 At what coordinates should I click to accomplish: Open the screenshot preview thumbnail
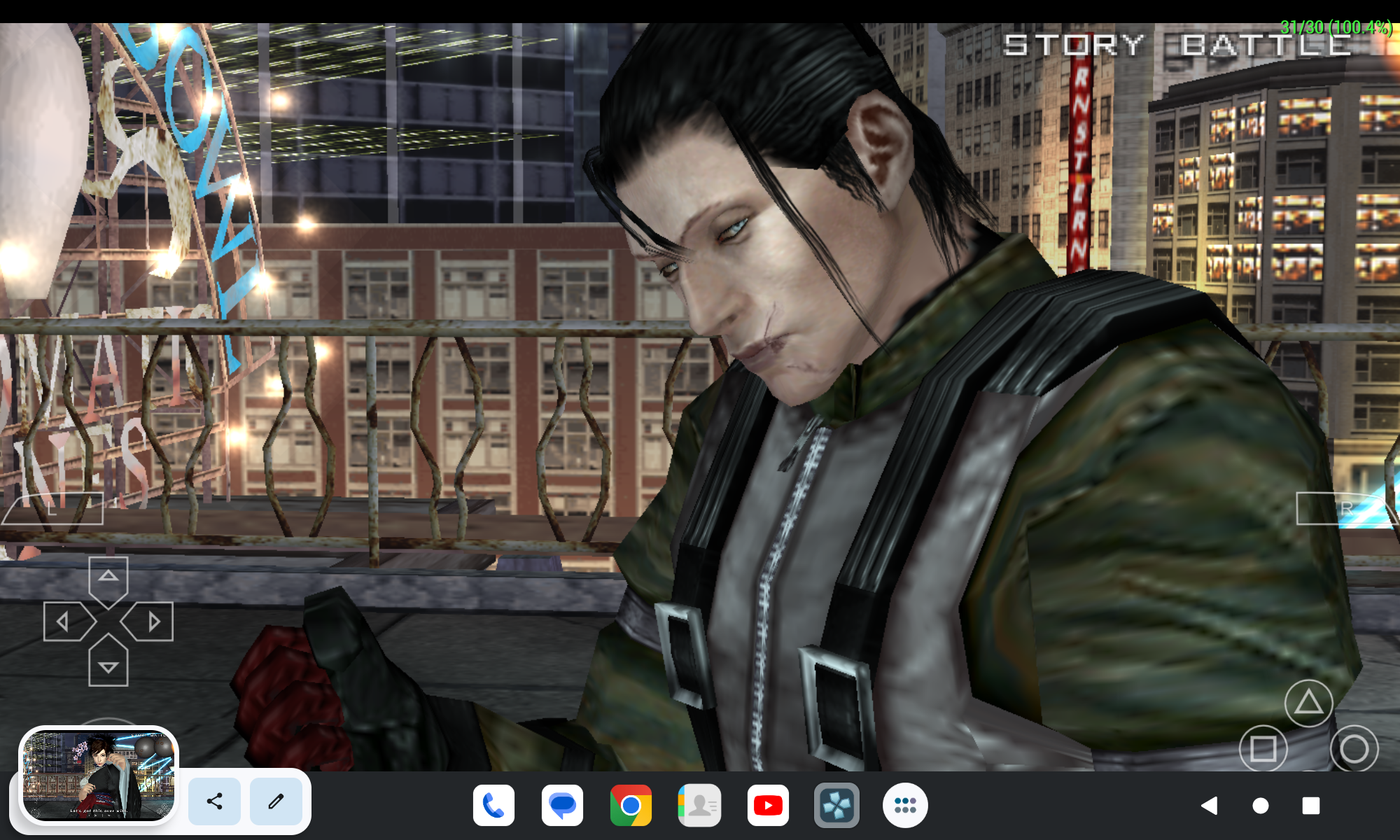click(x=99, y=776)
